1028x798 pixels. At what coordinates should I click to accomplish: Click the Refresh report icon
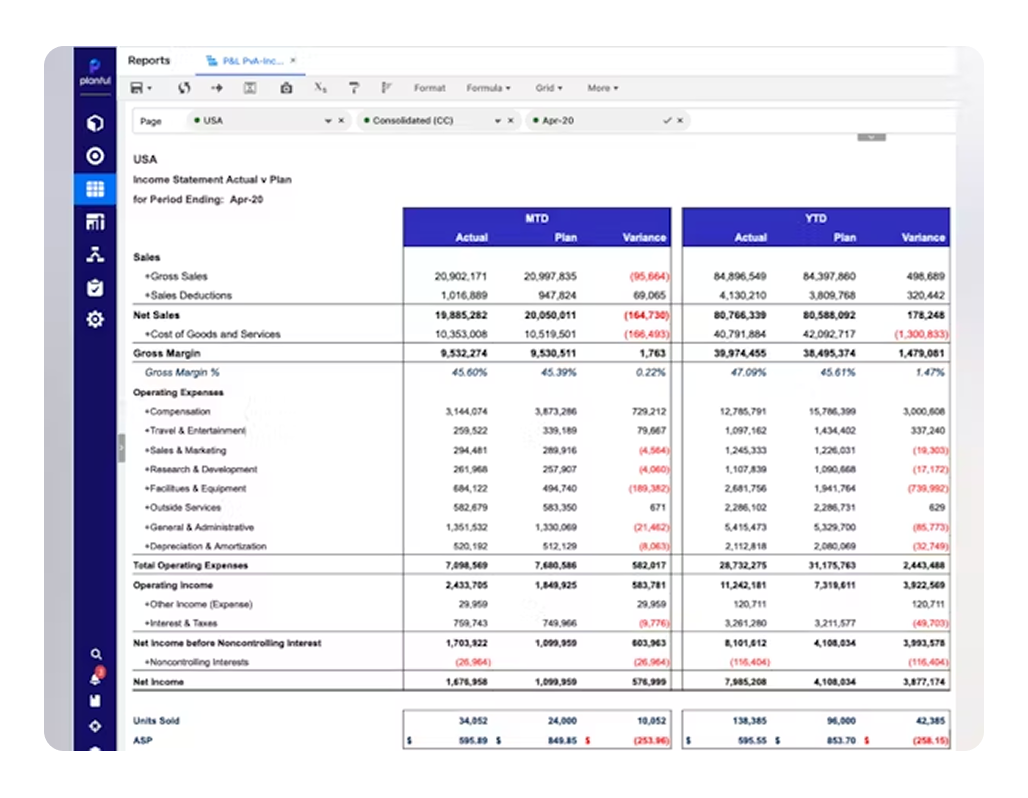[x=184, y=88]
